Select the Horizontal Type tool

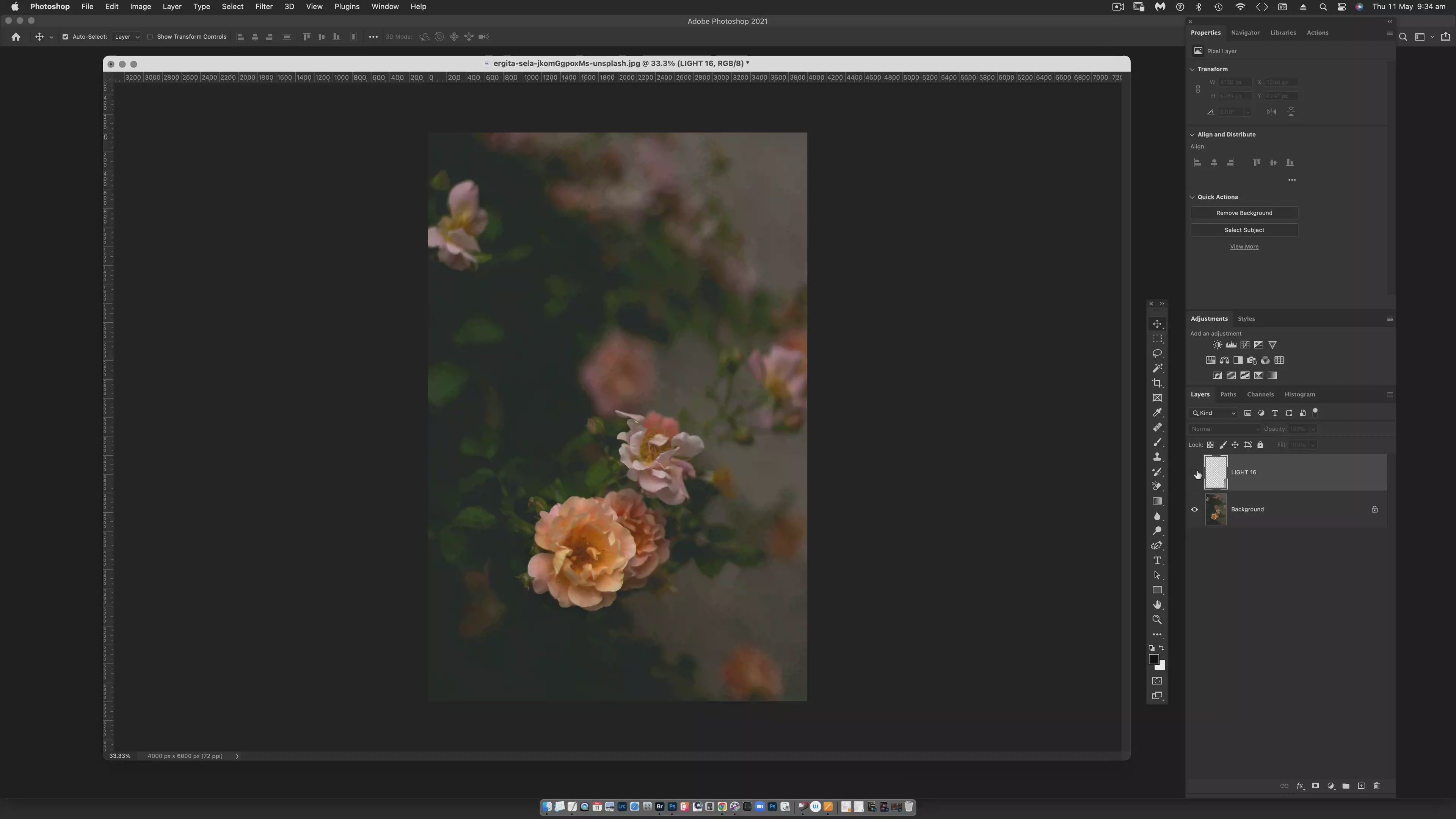[x=1157, y=561]
